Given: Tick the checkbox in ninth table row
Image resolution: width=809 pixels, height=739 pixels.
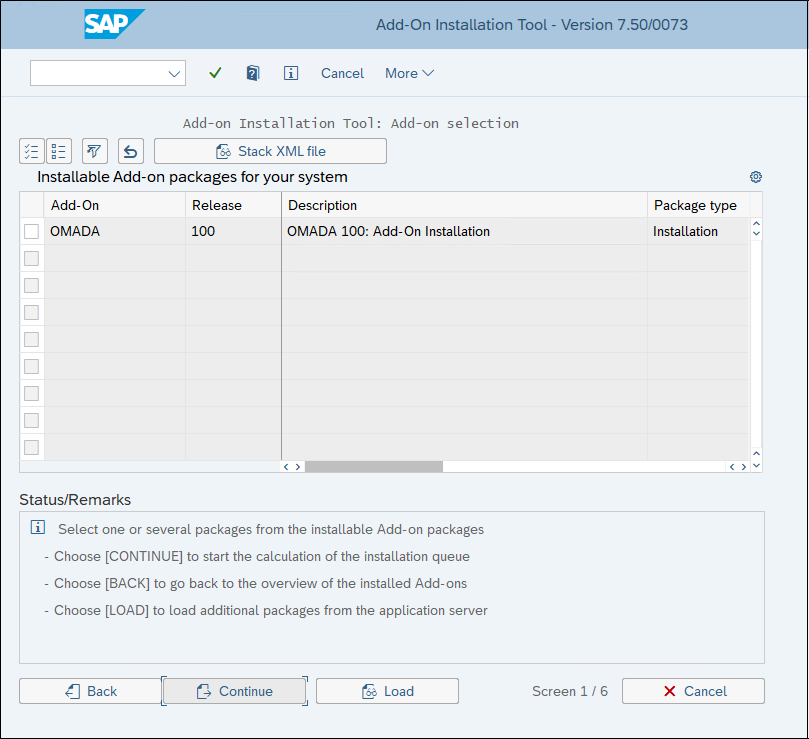Looking at the screenshot, I should 31,447.
